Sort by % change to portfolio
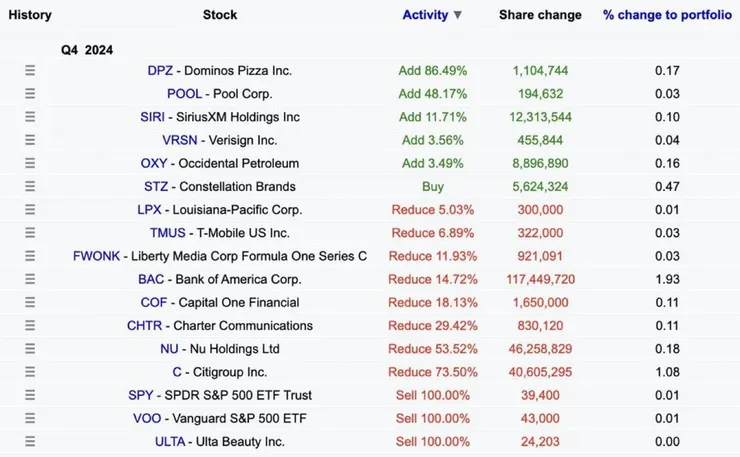The image size is (740, 457). (x=667, y=15)
